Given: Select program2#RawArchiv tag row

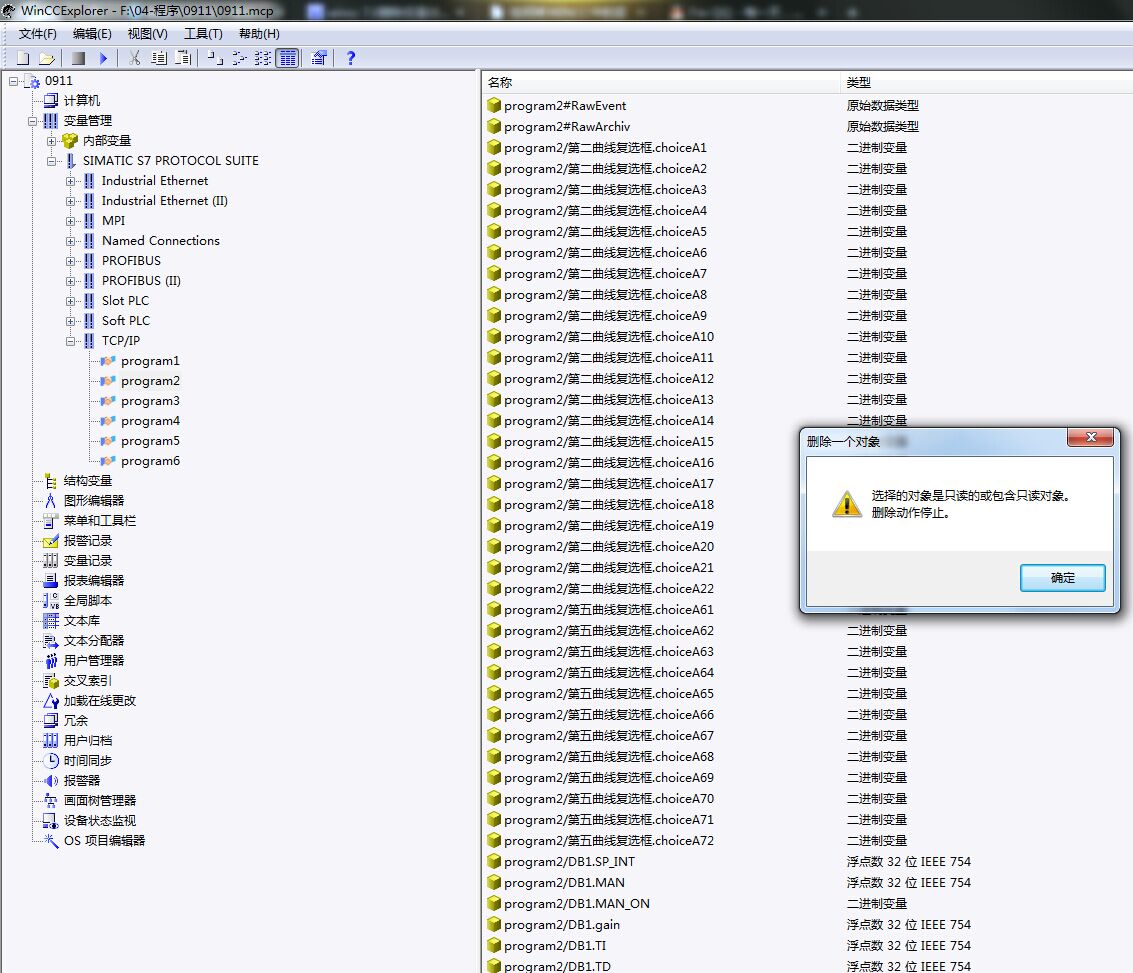Looking at the screenshot, I should click(x=567, y=126).
